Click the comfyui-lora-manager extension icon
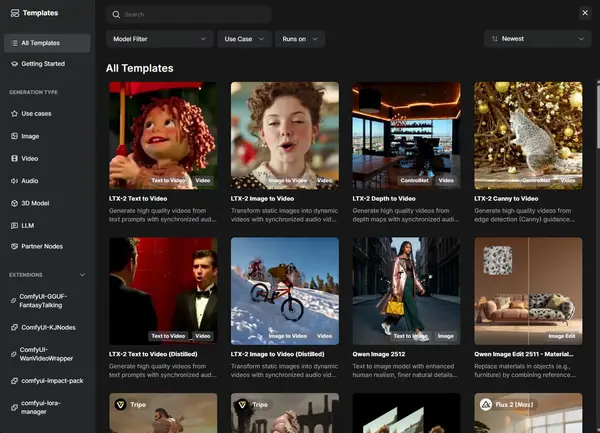 point(15,407)
